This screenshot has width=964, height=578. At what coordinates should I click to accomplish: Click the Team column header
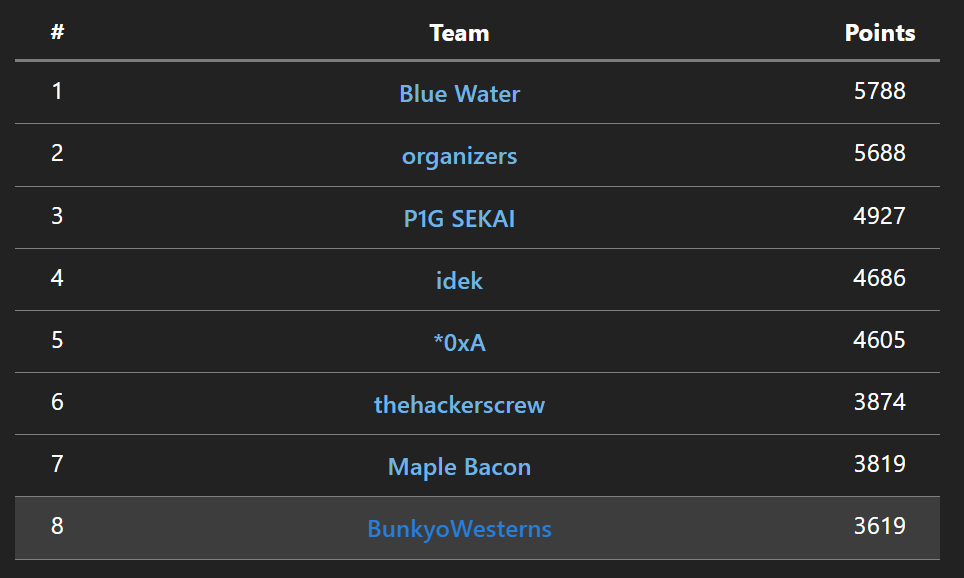459,33
